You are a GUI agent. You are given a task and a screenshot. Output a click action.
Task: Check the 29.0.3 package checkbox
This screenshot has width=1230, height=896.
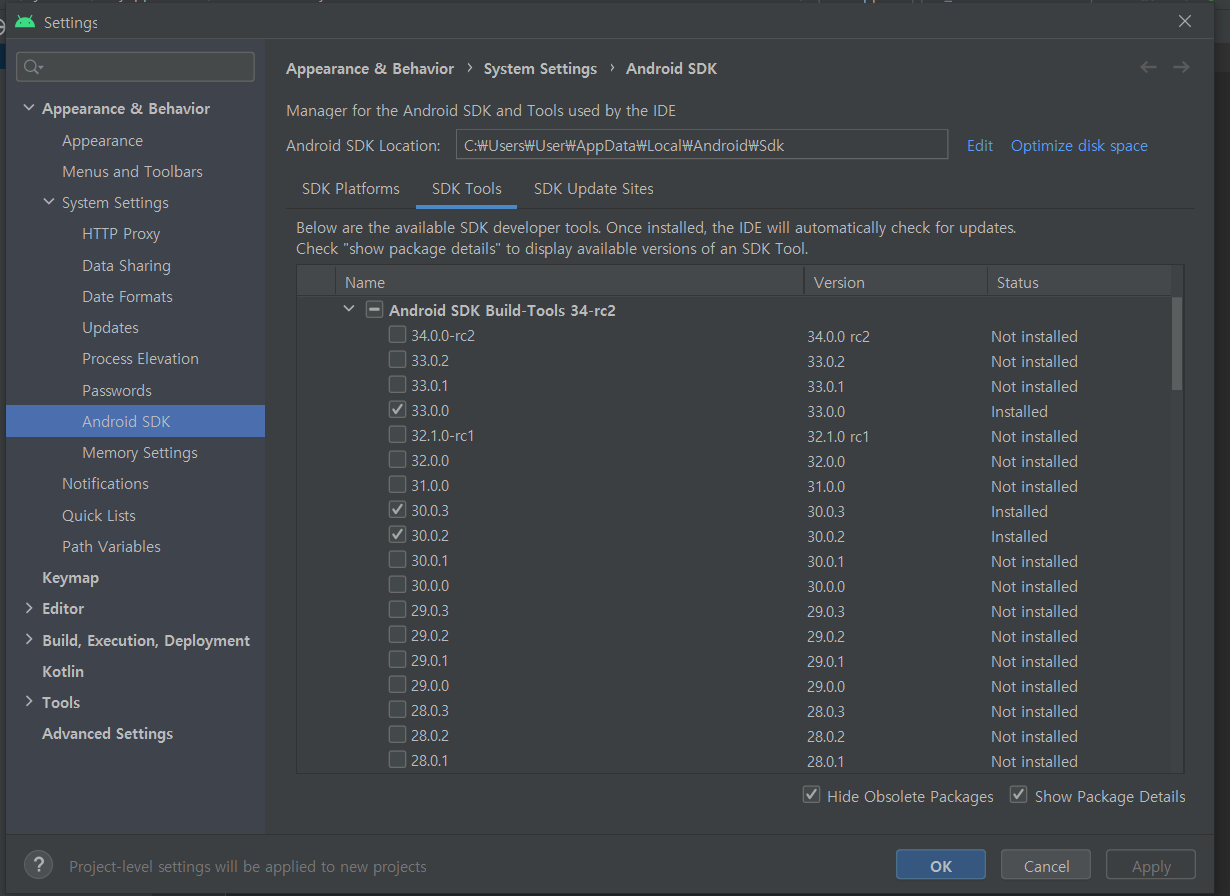click(397, 610)
